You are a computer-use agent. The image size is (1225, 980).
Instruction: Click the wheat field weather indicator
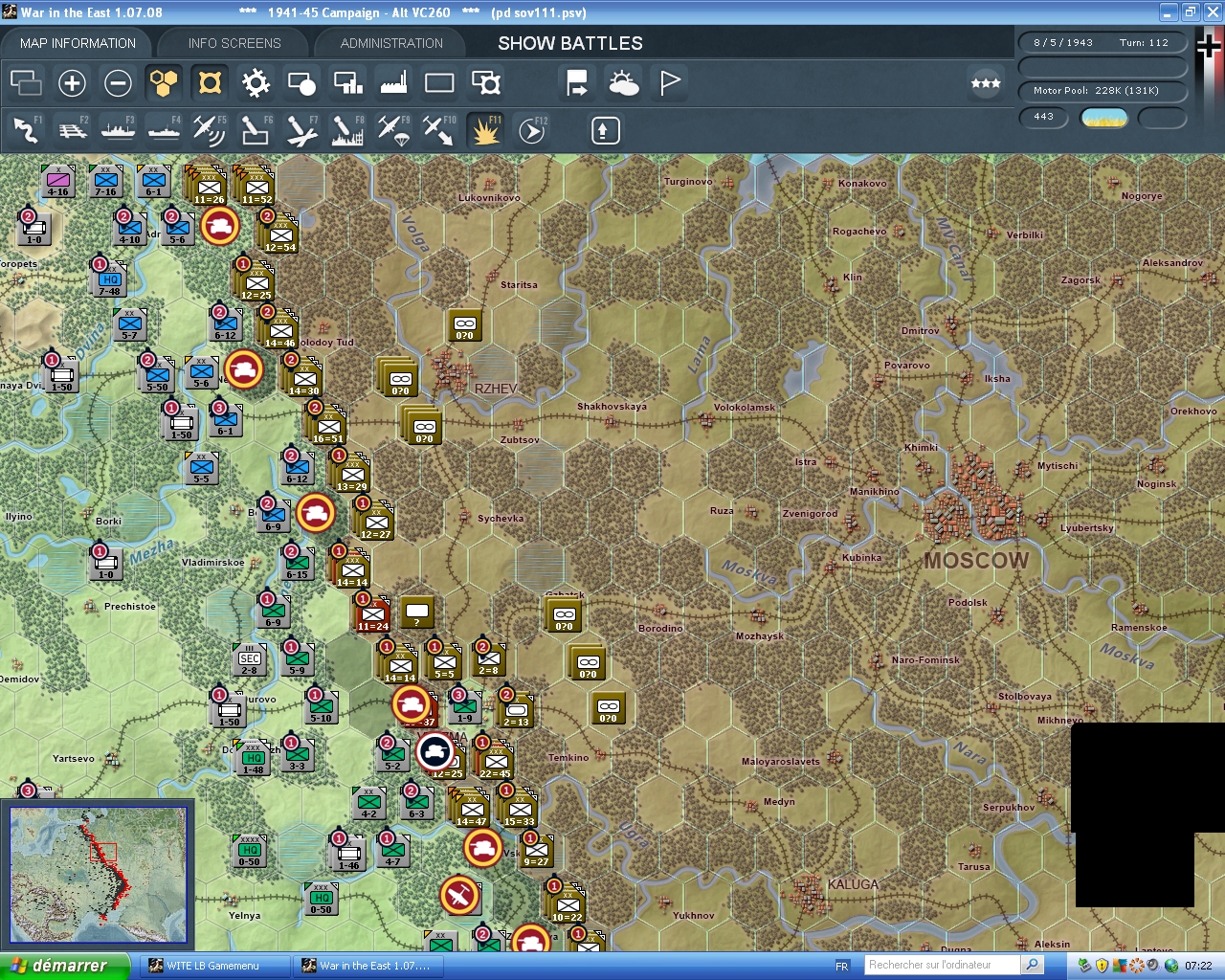coord(1104,118)
